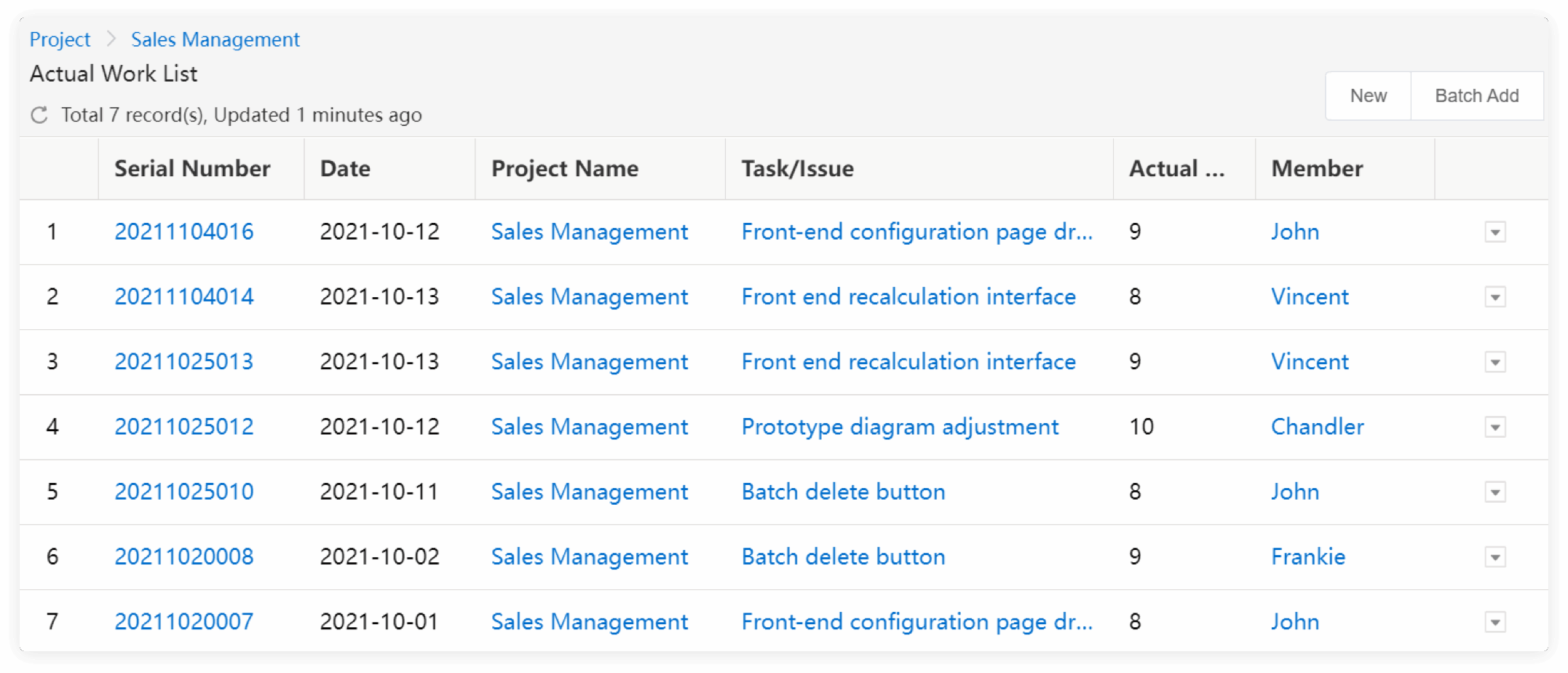Show actions for the Chandler row

(1494, 427)
